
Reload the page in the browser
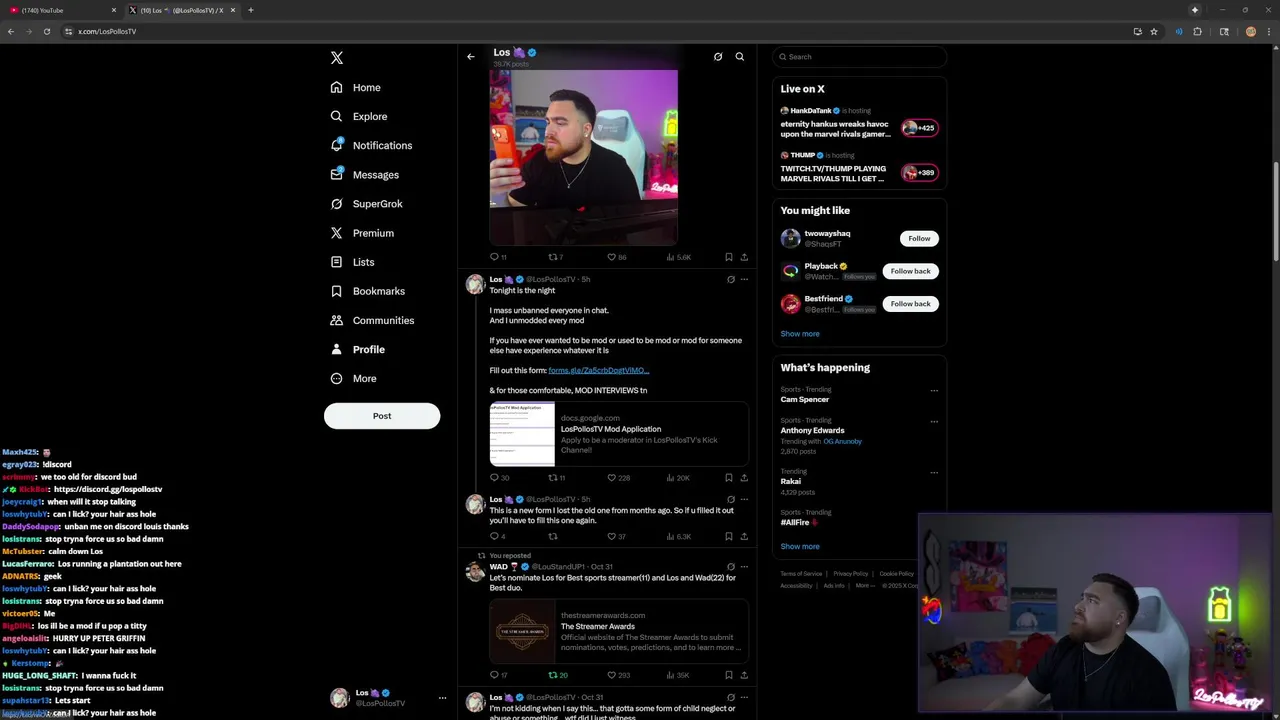(46, 31)
